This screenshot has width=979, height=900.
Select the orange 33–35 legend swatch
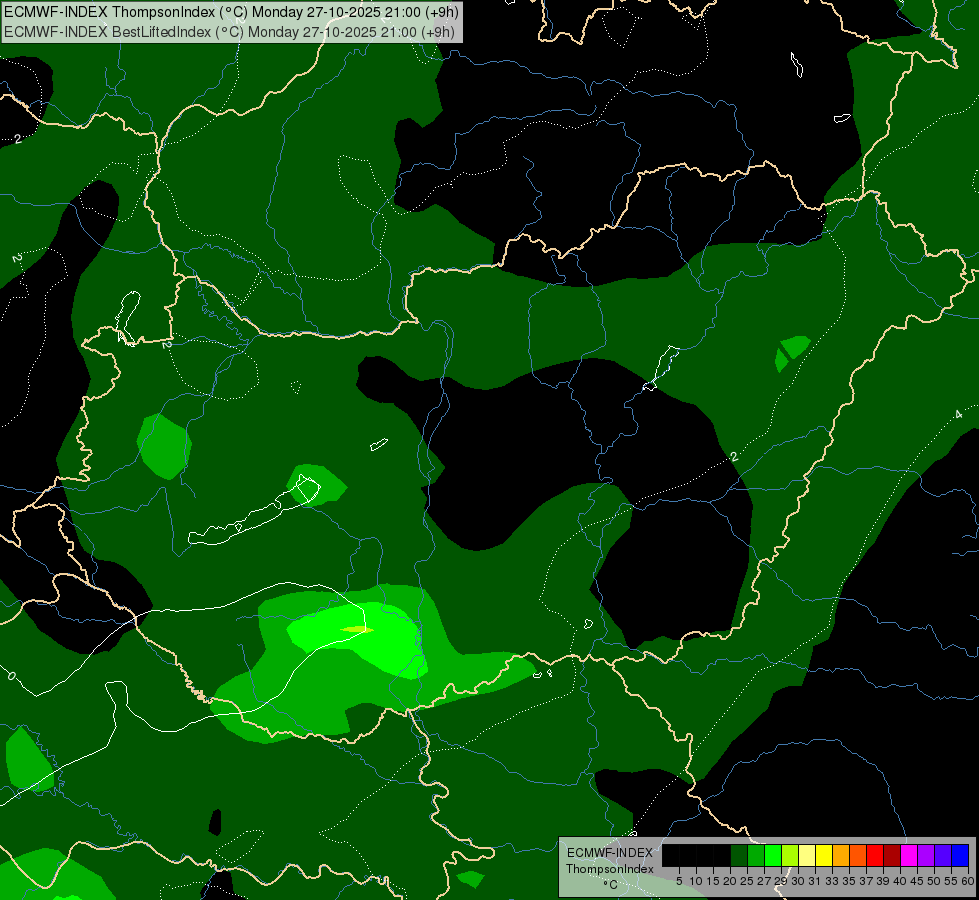(841, 855)
